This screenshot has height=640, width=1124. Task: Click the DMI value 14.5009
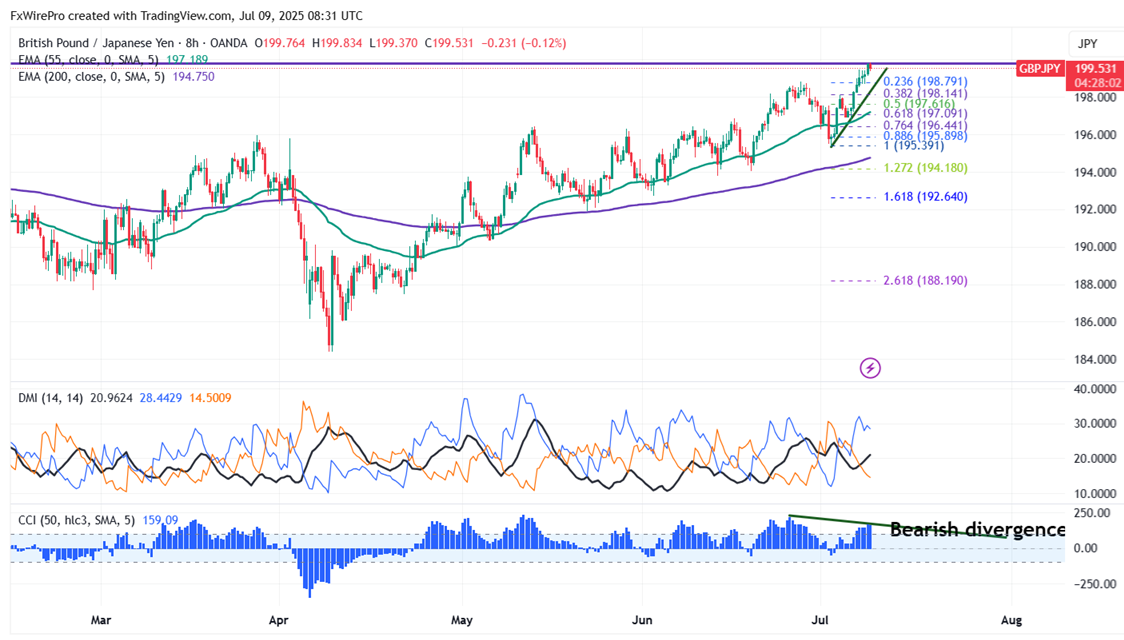210,398
